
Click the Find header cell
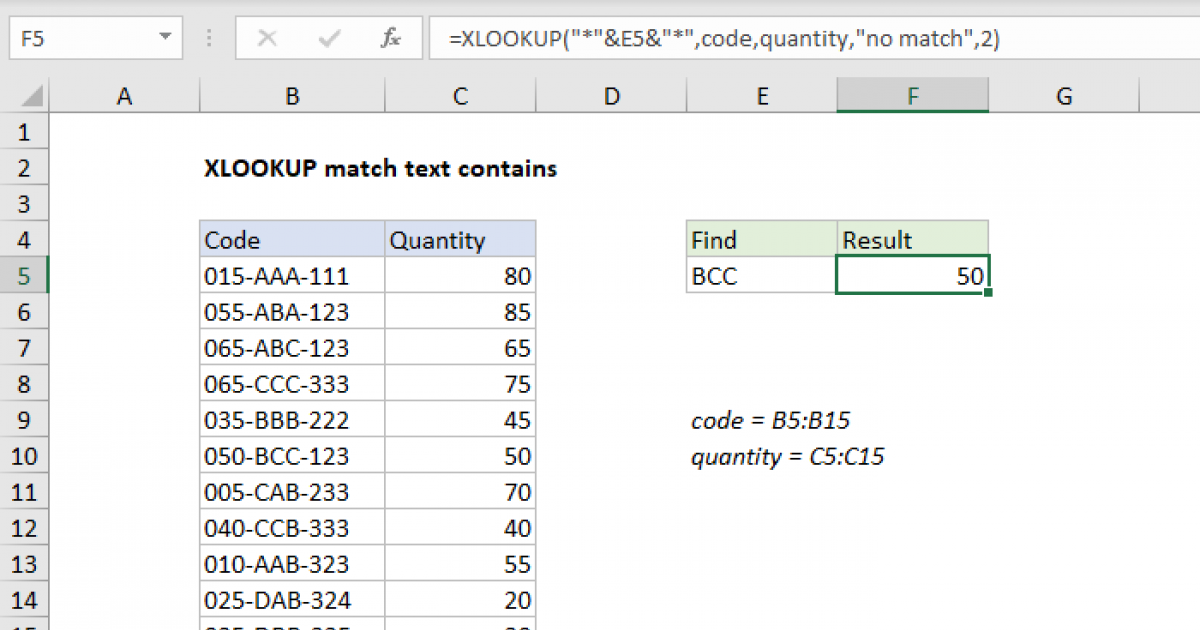click(760, 239)
